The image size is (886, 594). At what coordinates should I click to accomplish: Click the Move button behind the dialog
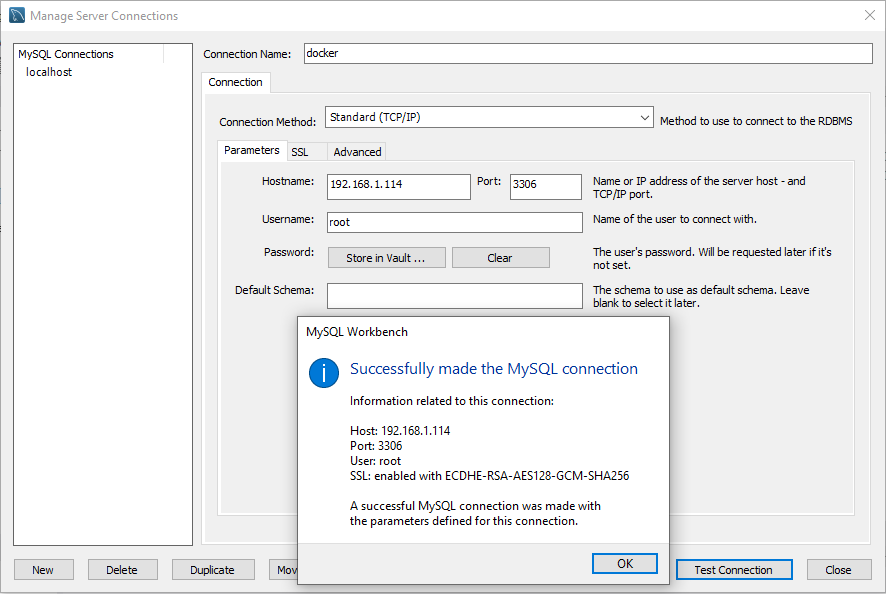pos(284,570)
